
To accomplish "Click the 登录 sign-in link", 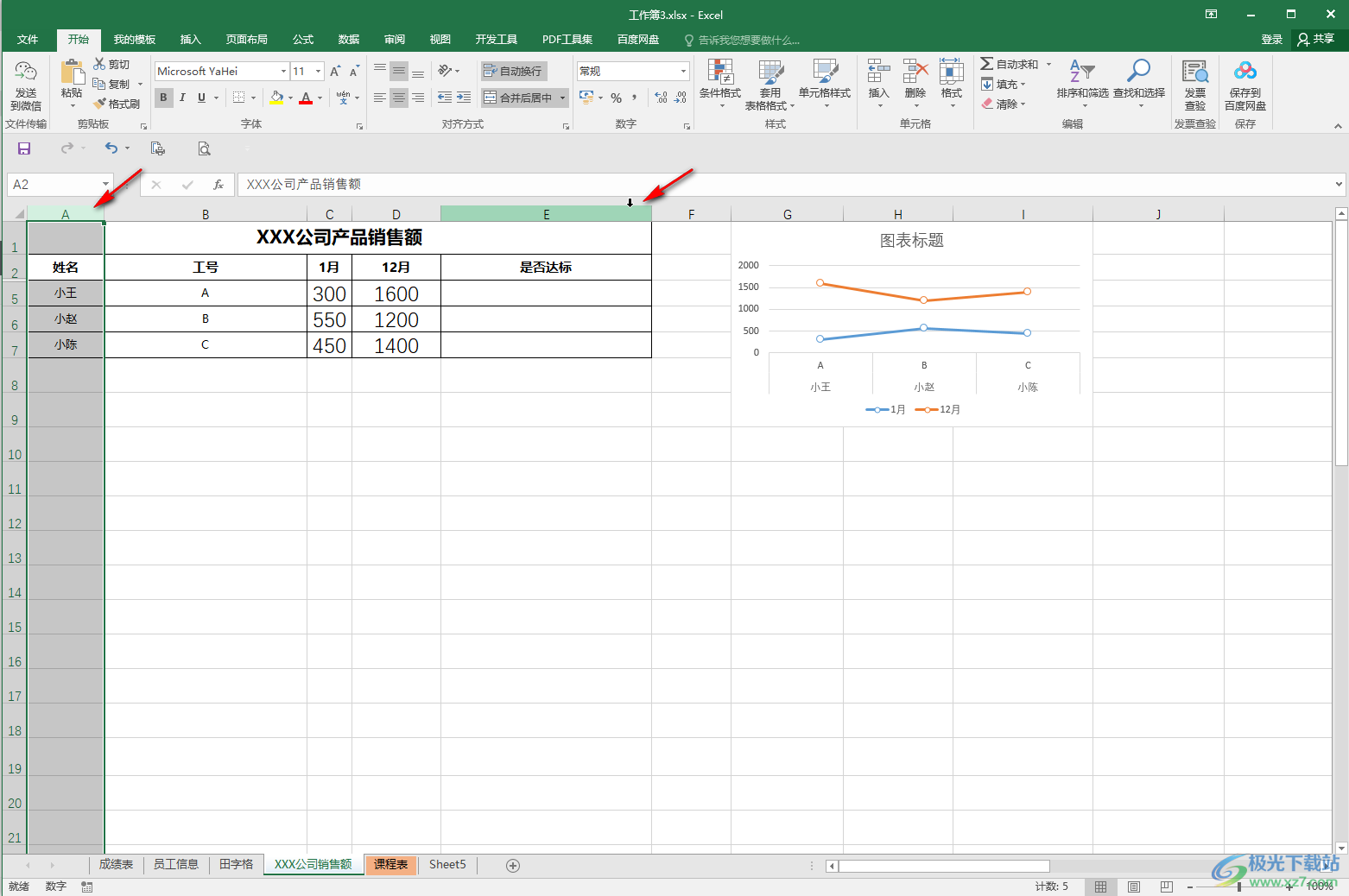I will [x=1271, y=40].
